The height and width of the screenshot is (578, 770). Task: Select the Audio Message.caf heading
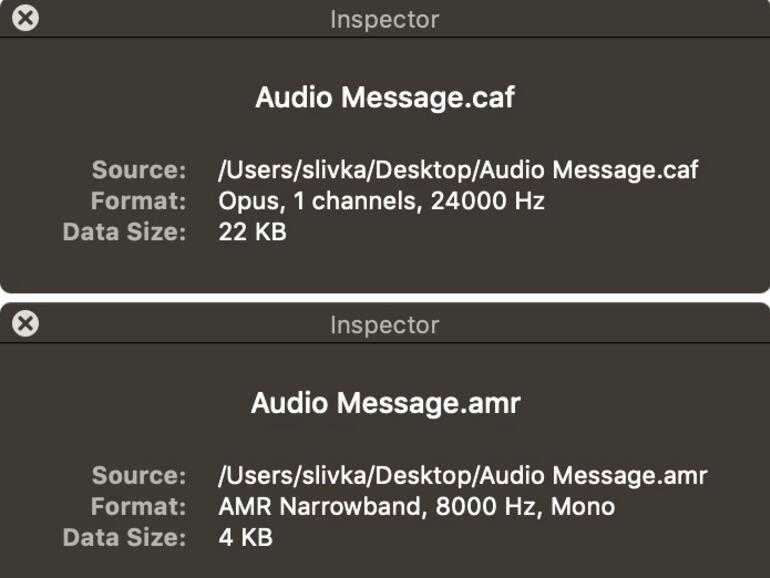(x=385, y=98)
